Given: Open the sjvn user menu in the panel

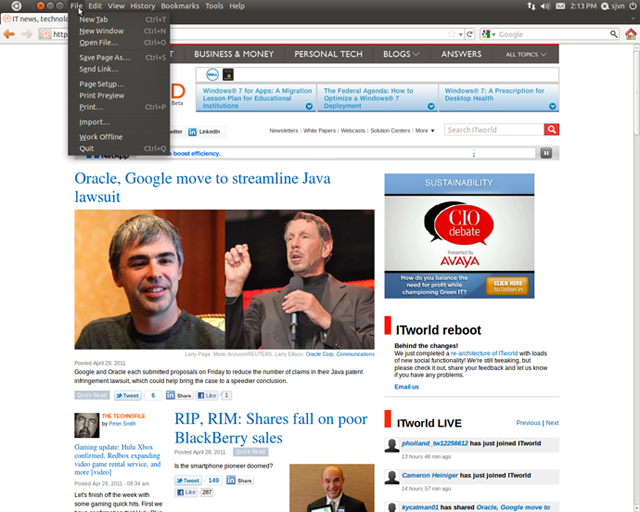Looking at the screenshot, I should coord(613,6).
